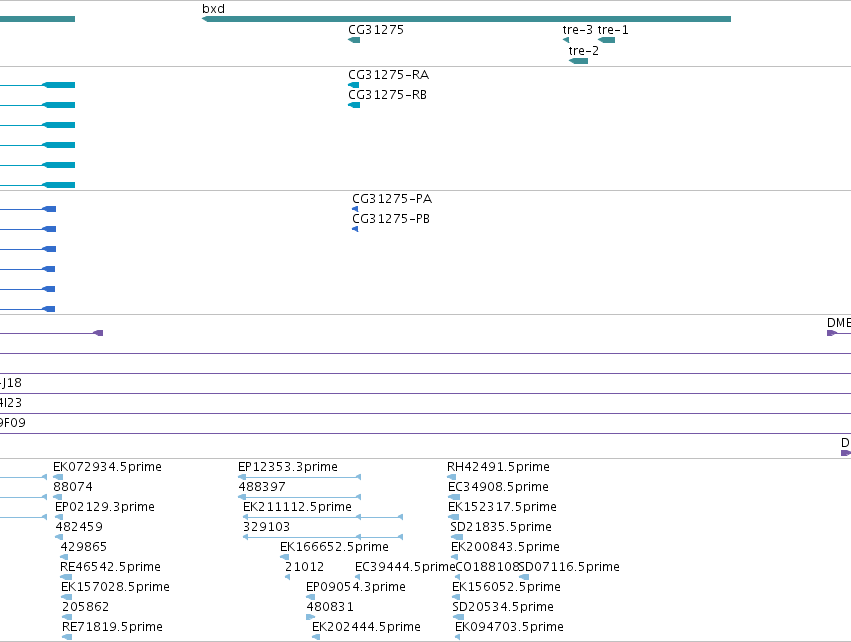
Task: Select the 88074 feature label
Action: point(73,487)
